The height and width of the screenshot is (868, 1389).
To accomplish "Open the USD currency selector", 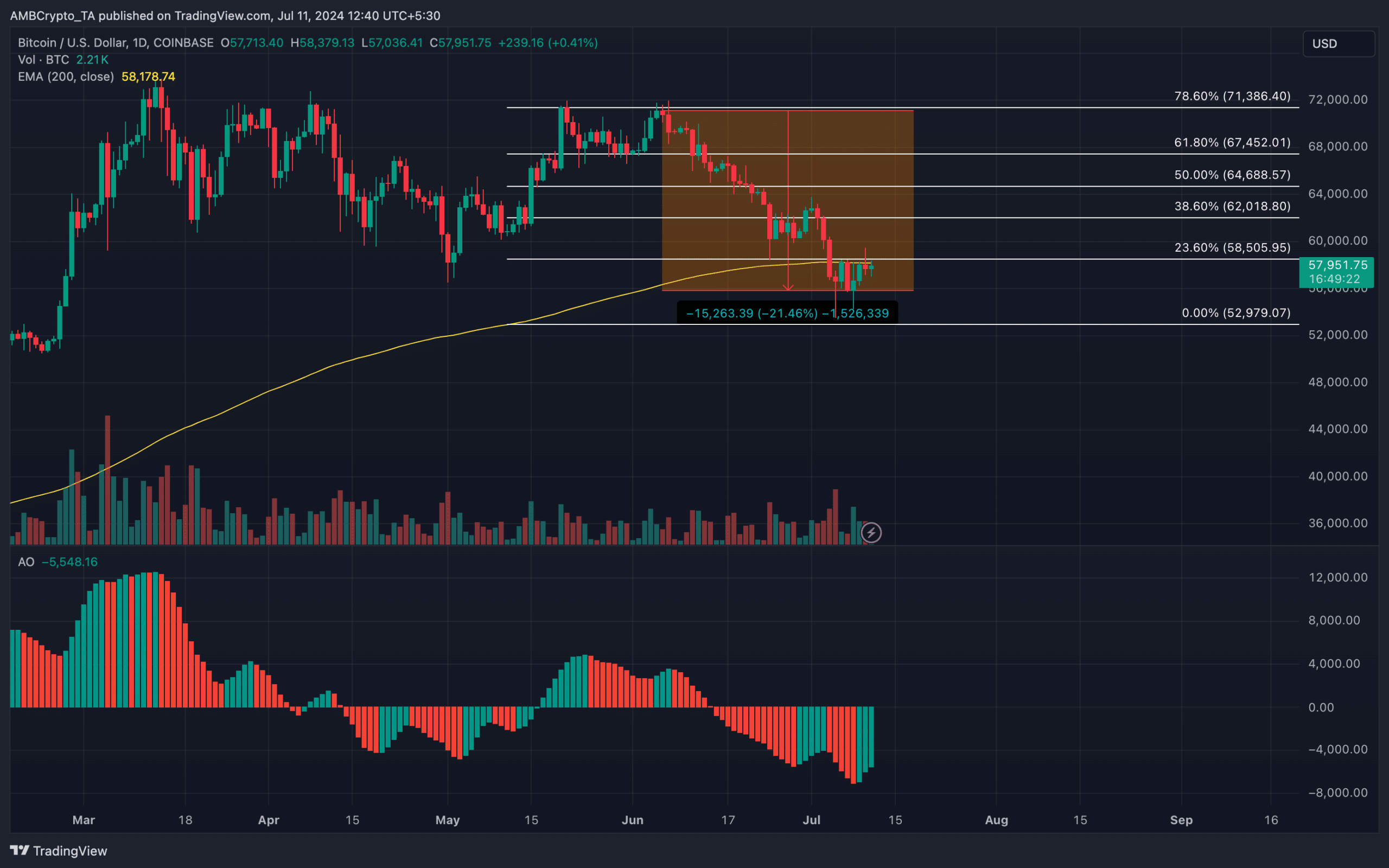I will click(x=1339, y=43).
